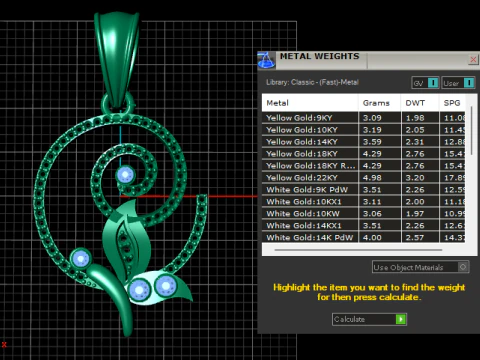The width and height of the screenshot is (480, 360).
Task: Select the center spiral gemstone
Action: [x=125, y=174]
